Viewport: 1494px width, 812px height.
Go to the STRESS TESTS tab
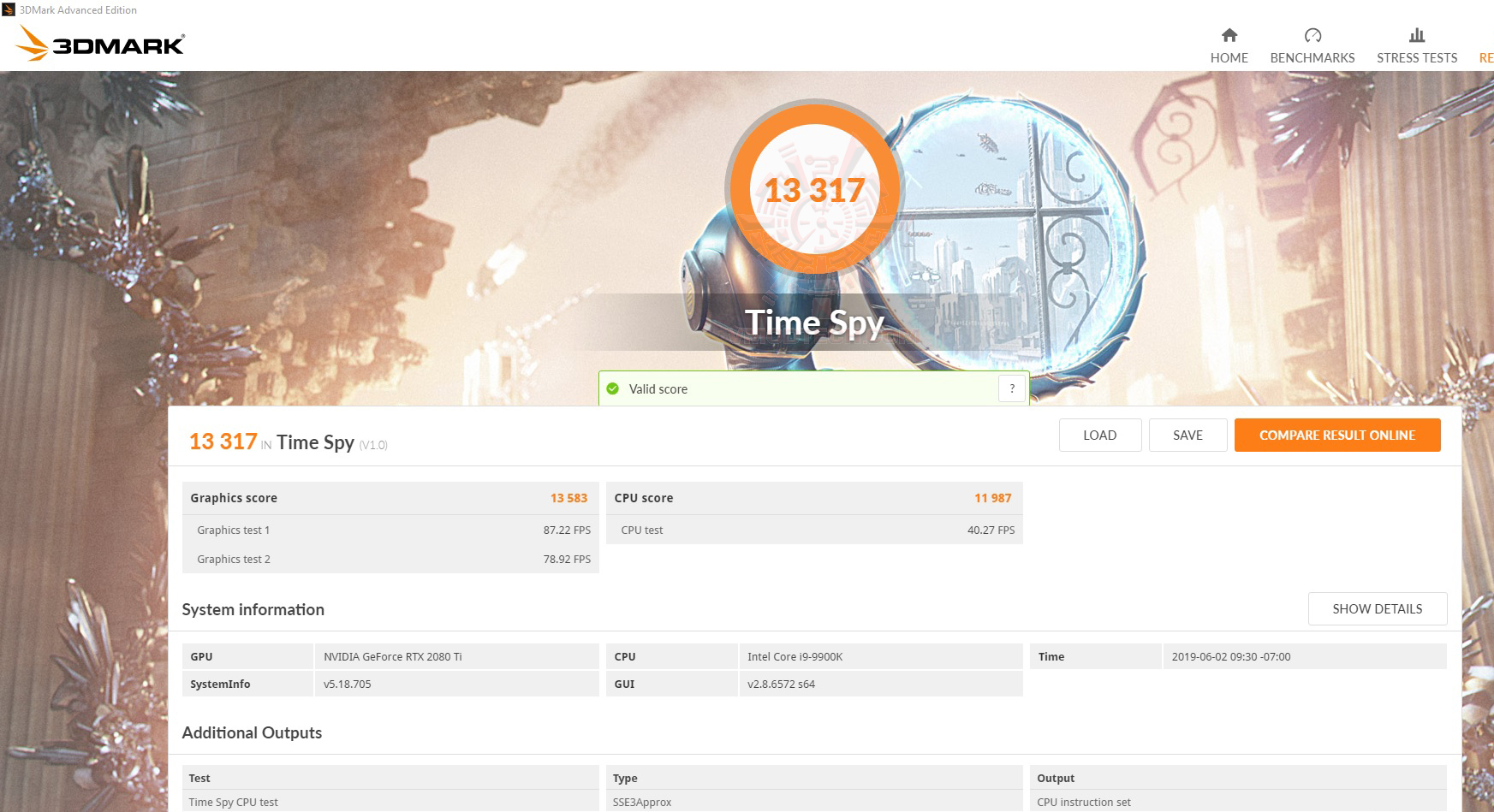point(1417,45)
